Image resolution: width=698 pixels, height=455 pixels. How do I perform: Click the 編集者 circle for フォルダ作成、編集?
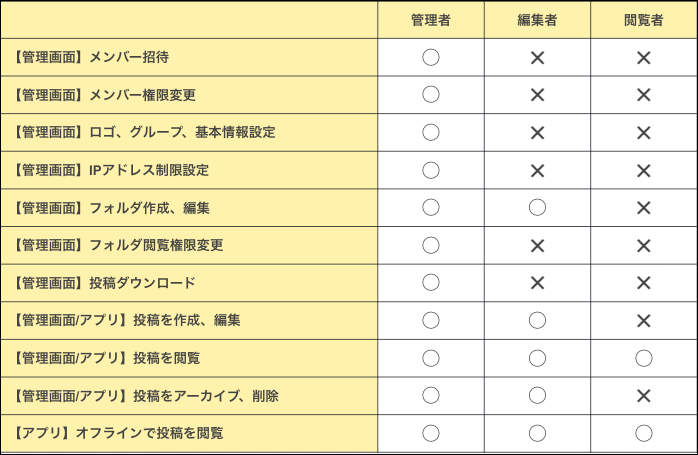(x=537, y=208)
